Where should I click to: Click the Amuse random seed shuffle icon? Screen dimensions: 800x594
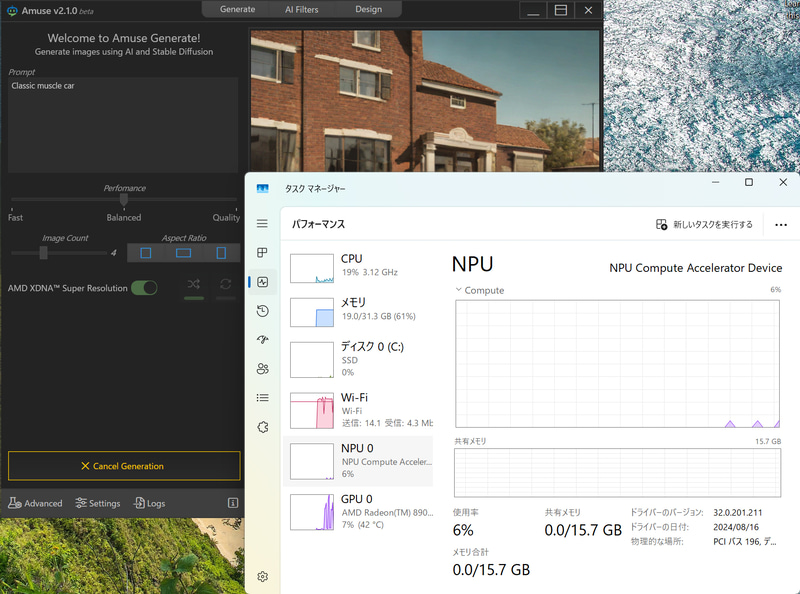tap(193, 284)
